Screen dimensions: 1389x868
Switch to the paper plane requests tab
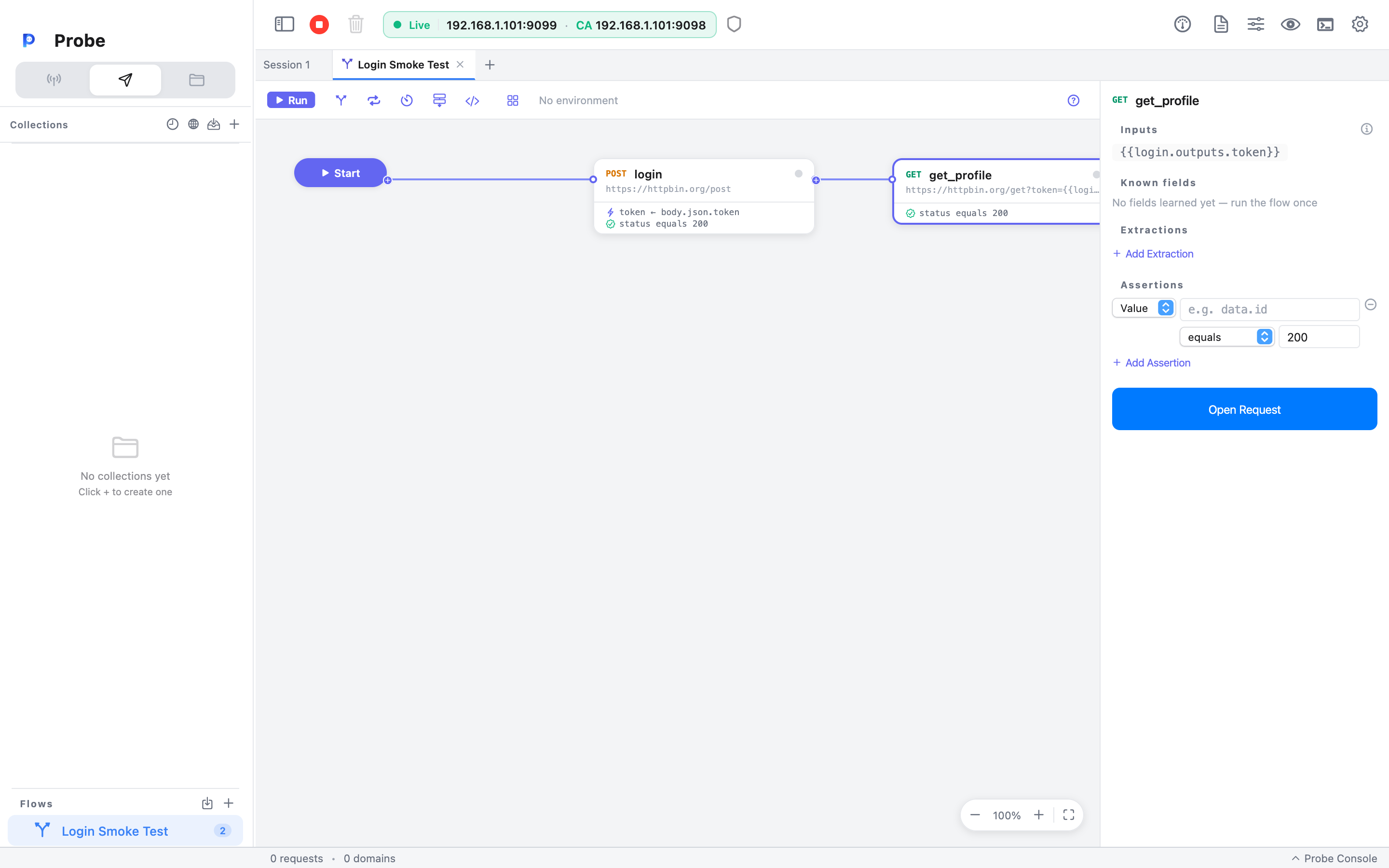125,80
